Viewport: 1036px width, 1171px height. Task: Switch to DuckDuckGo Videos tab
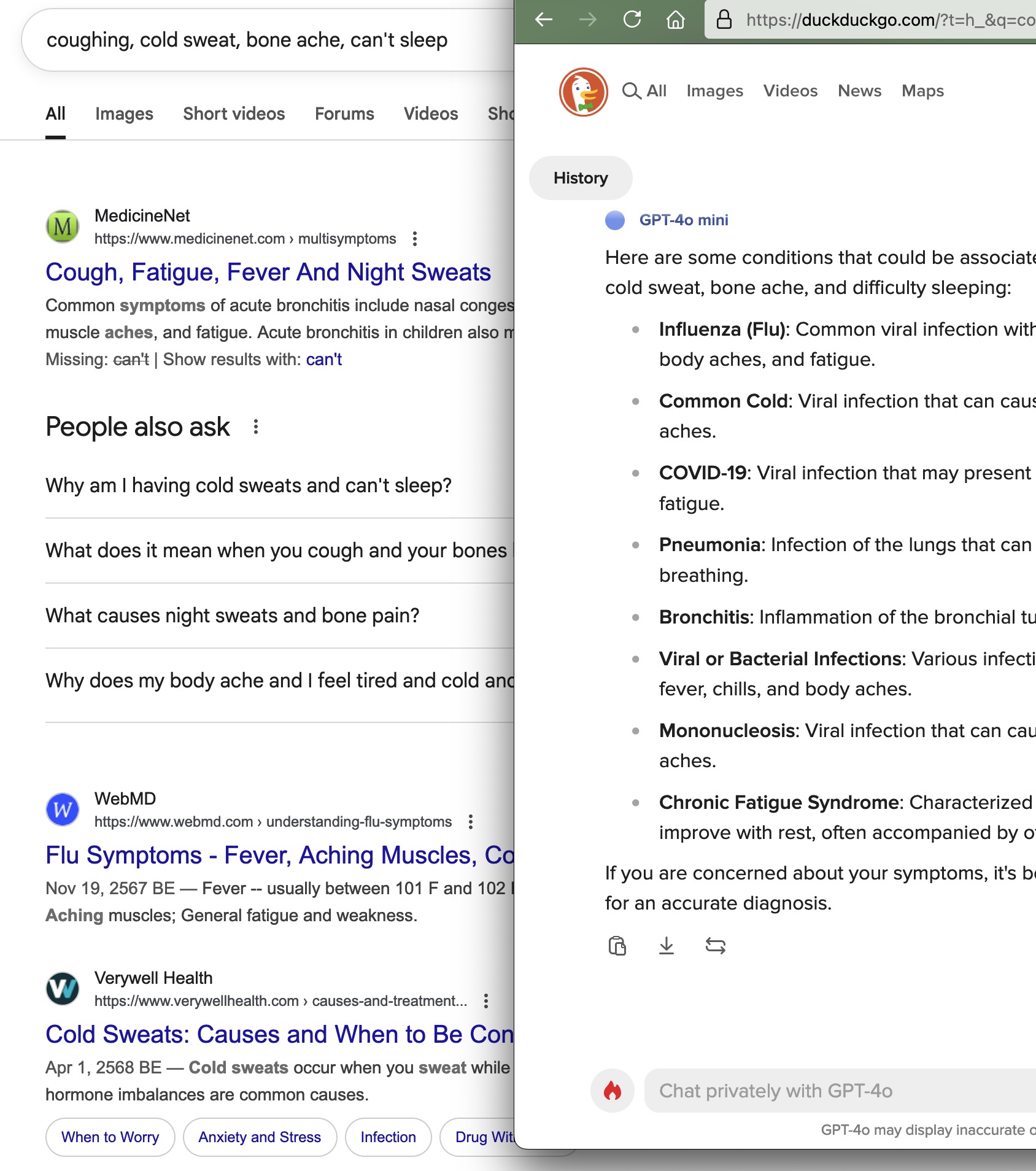(x=791, y=91)
